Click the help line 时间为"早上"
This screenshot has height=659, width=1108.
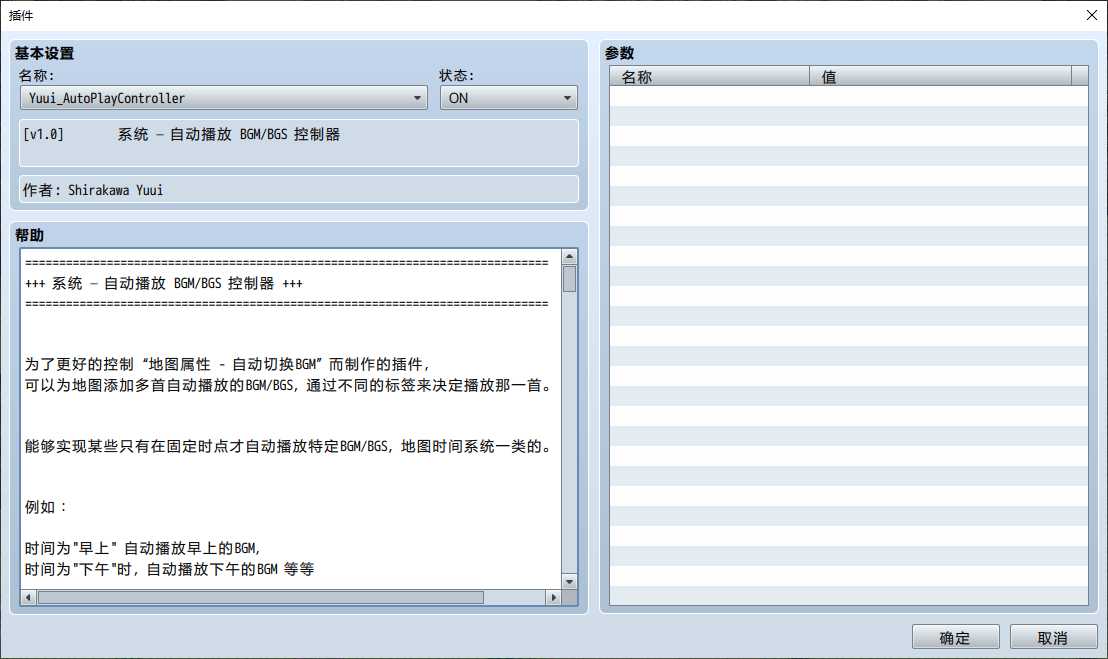click(x=143, y=548)
